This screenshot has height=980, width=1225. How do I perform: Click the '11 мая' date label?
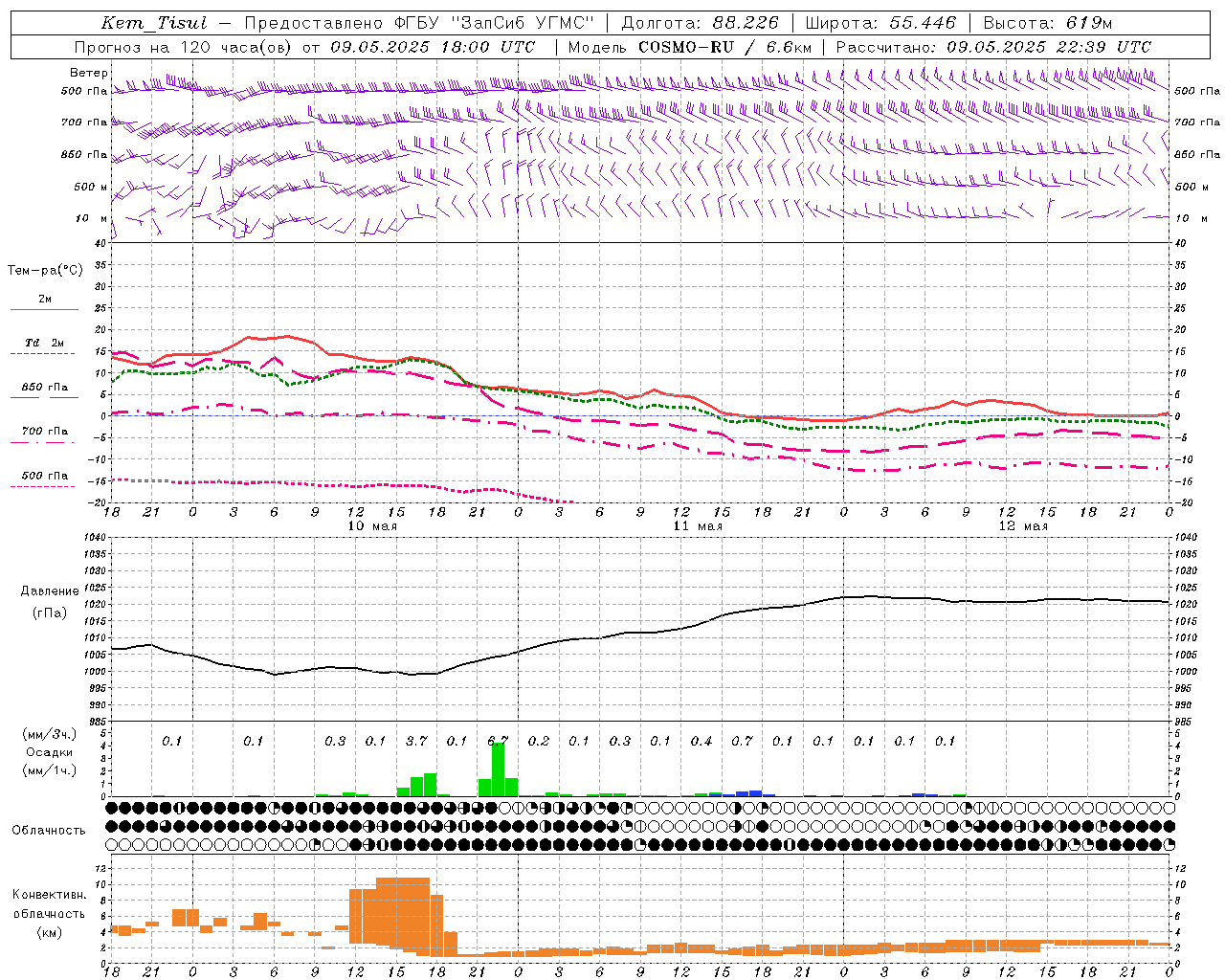pos(697,526)
